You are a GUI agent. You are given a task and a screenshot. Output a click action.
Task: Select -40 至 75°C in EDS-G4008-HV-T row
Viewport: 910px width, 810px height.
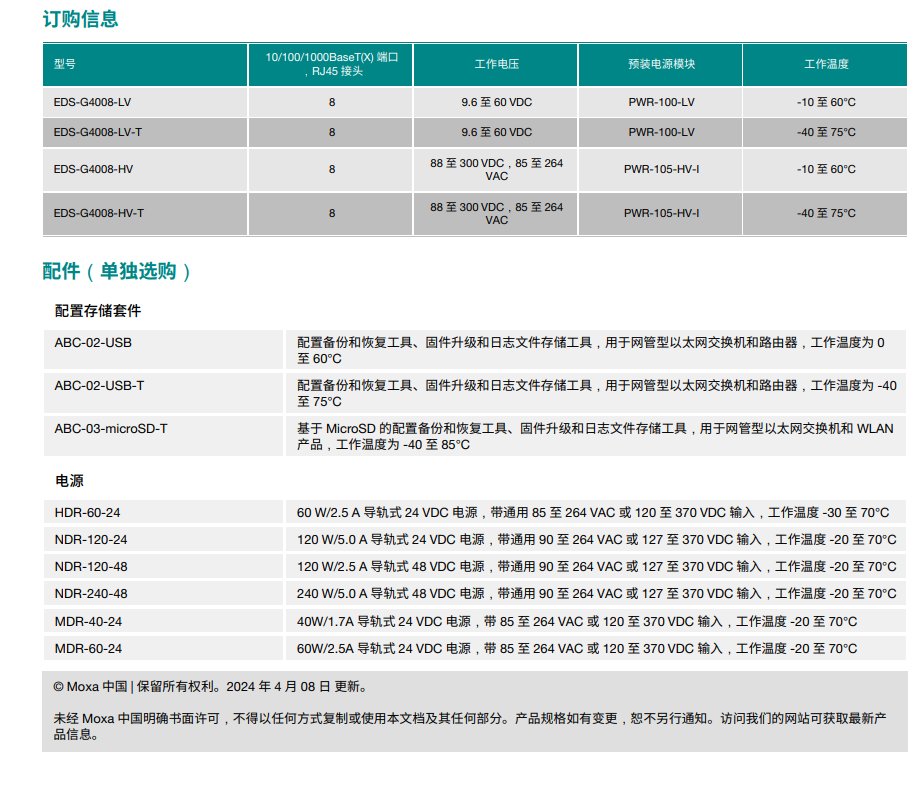[826, 214]
